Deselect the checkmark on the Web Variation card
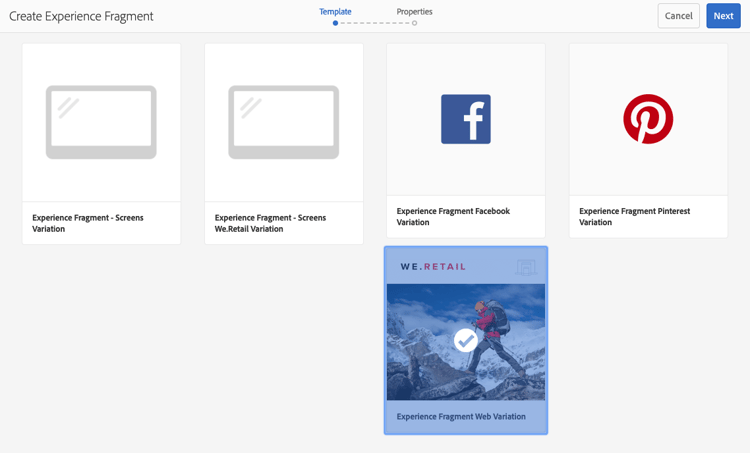Image resolution: width=750 pixels, height=453 pixels. pyautogui.click(x=465, y=341)
